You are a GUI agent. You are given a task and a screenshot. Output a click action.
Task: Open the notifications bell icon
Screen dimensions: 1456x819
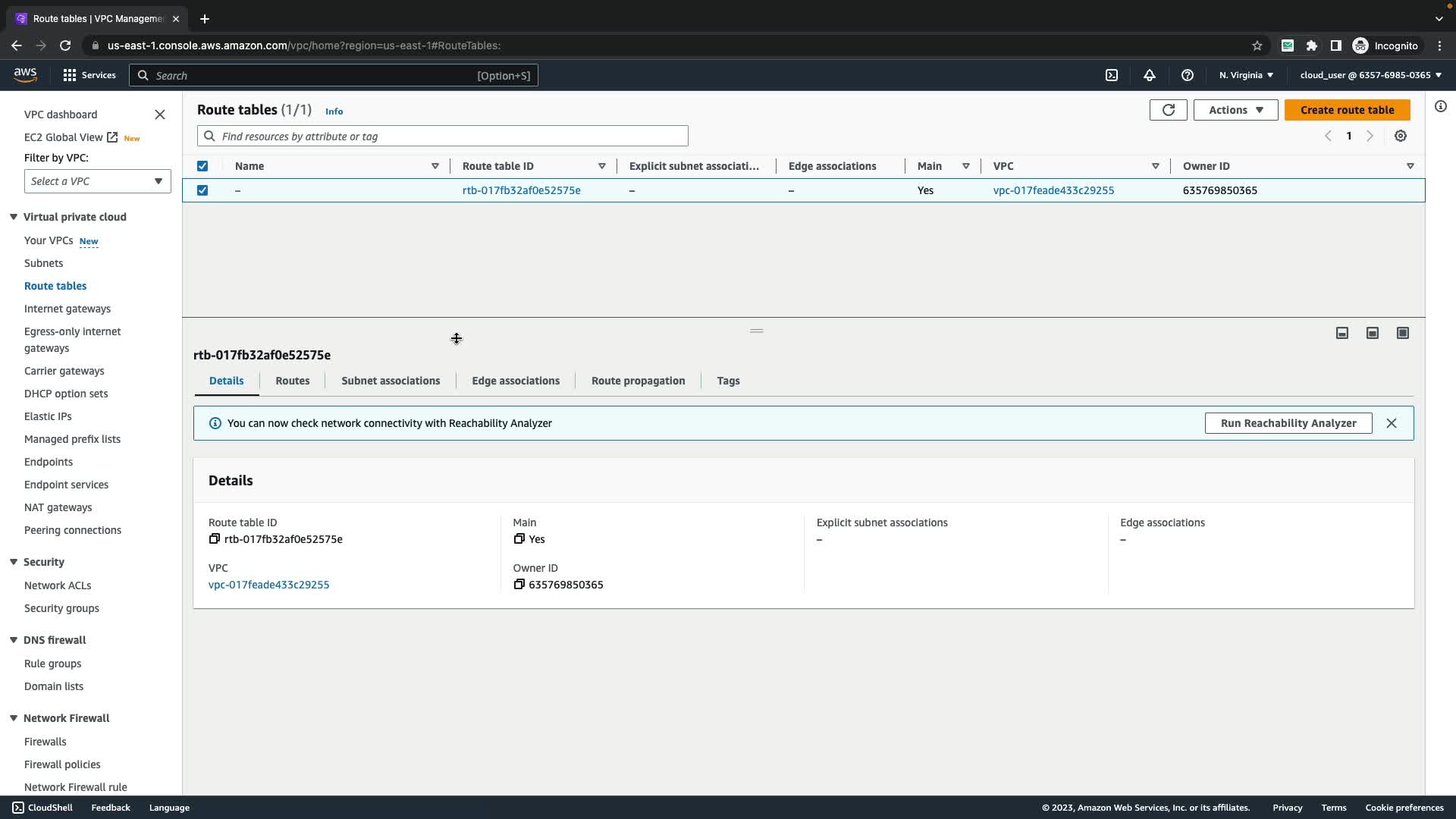coord(1149,75)
